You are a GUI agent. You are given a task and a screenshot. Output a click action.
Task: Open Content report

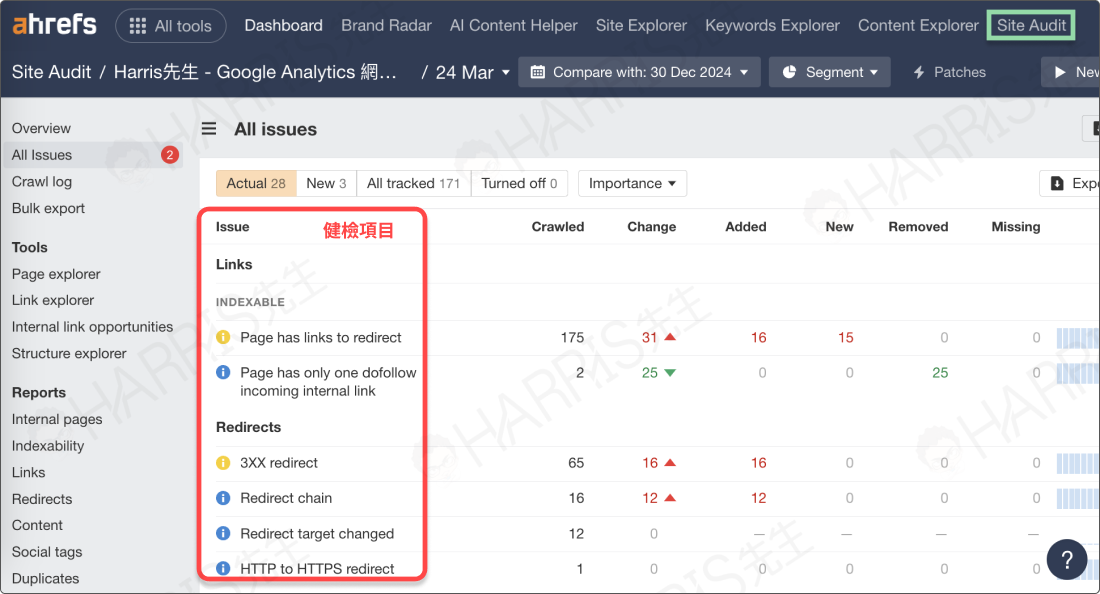pyautogui.click(x=37, y=525)
